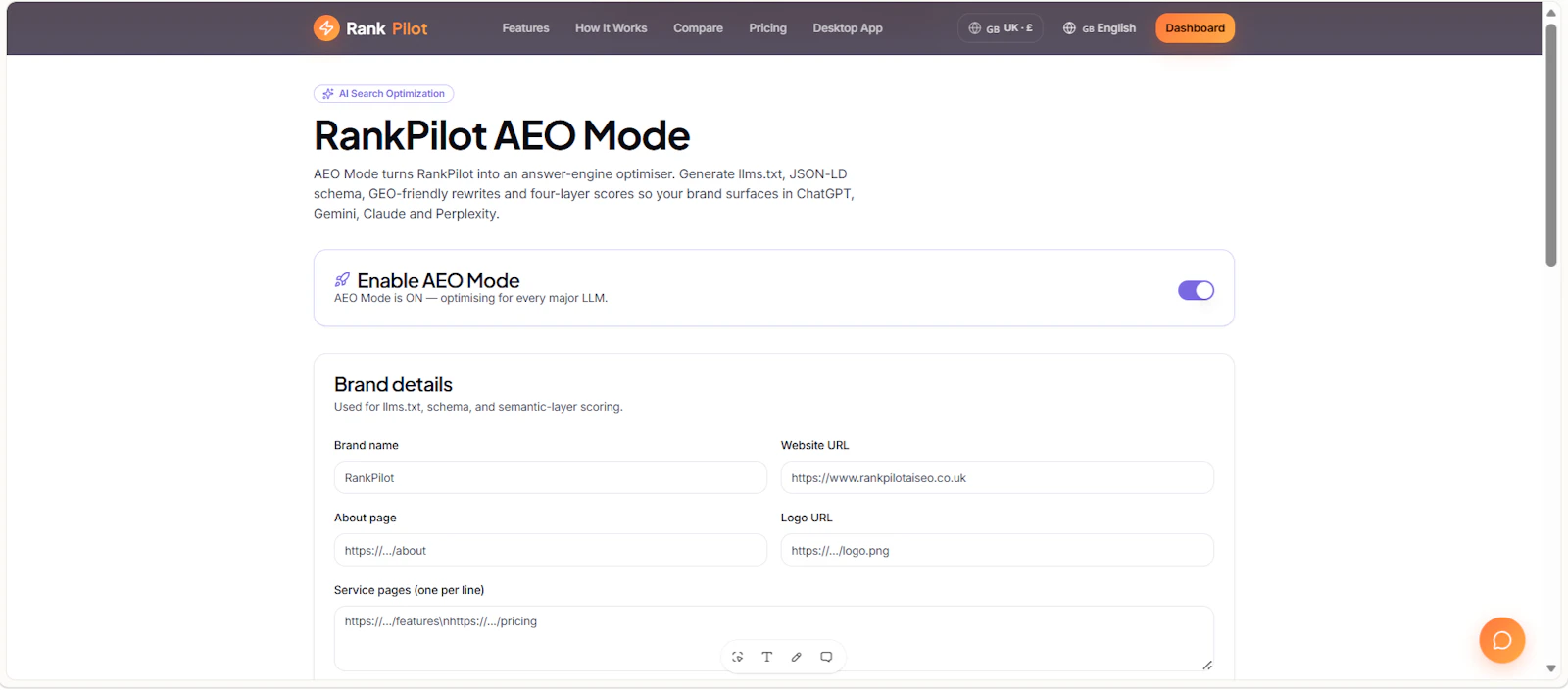Click the Brand details heading
This screenshot has height=692, width=1568.
393,384
